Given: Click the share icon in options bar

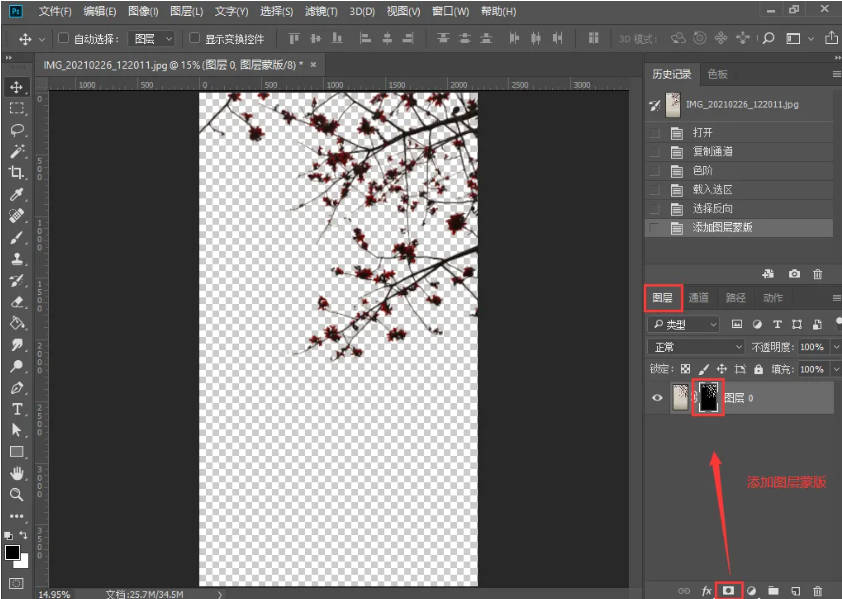Looking at the screenshot, I should 831,38.
